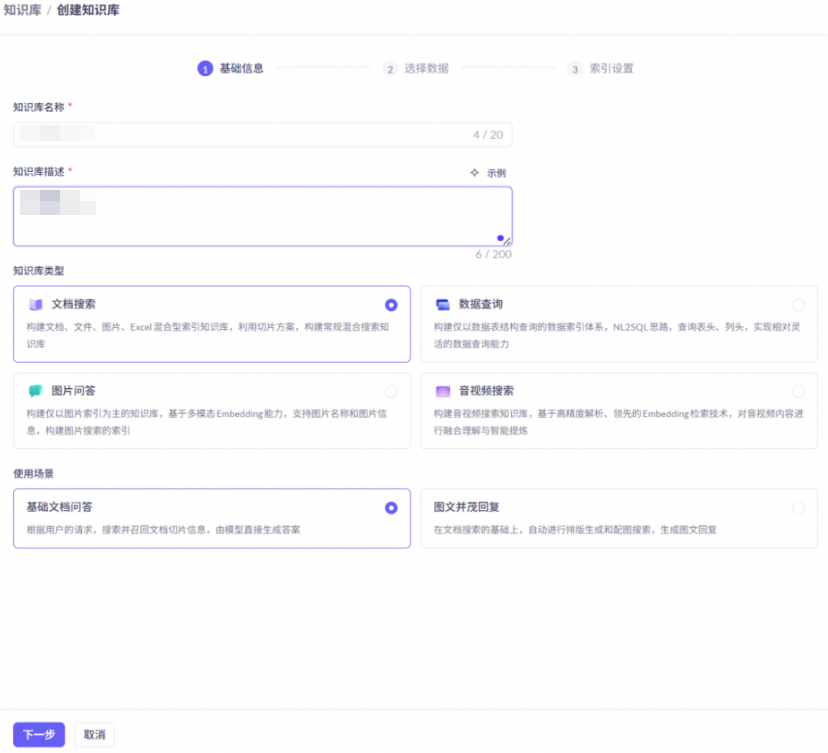Click the 文档搜索 card title
The width and height of the screenshot is (828, 753).
pyautogui.click(x=73, y=304)
